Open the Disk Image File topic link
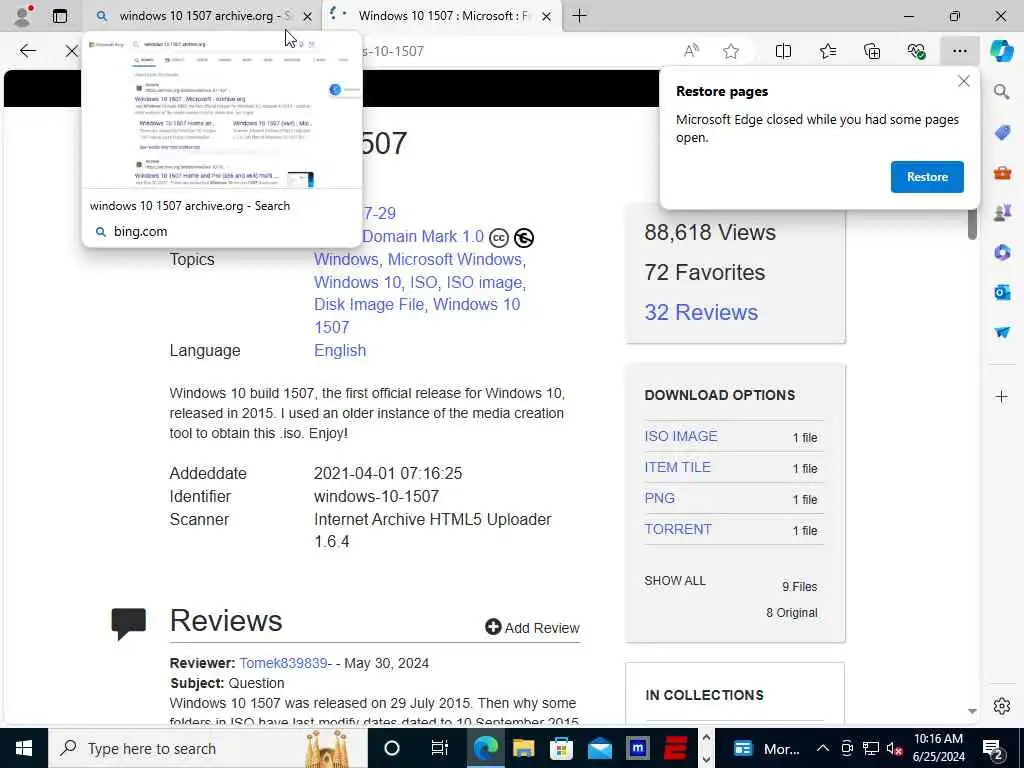The image size is (1024, 768). (x=369, y=304)
